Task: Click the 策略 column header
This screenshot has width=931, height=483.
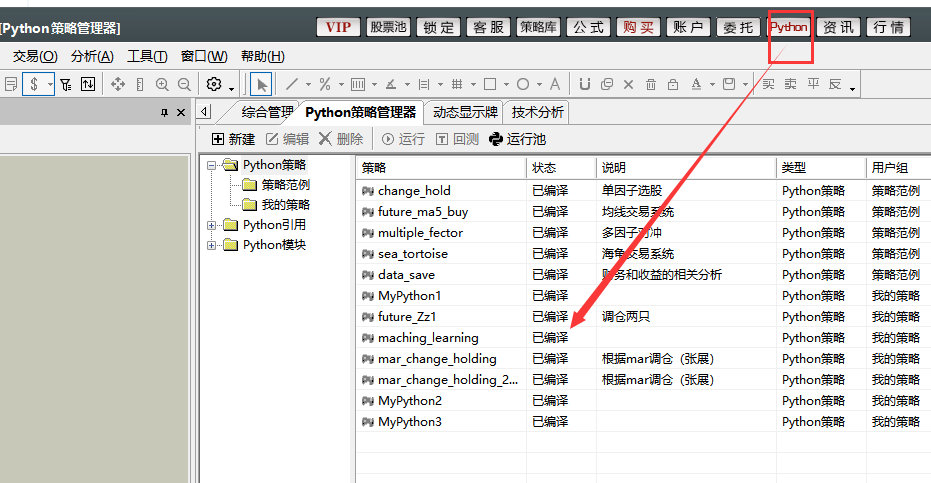Action: 441,168
